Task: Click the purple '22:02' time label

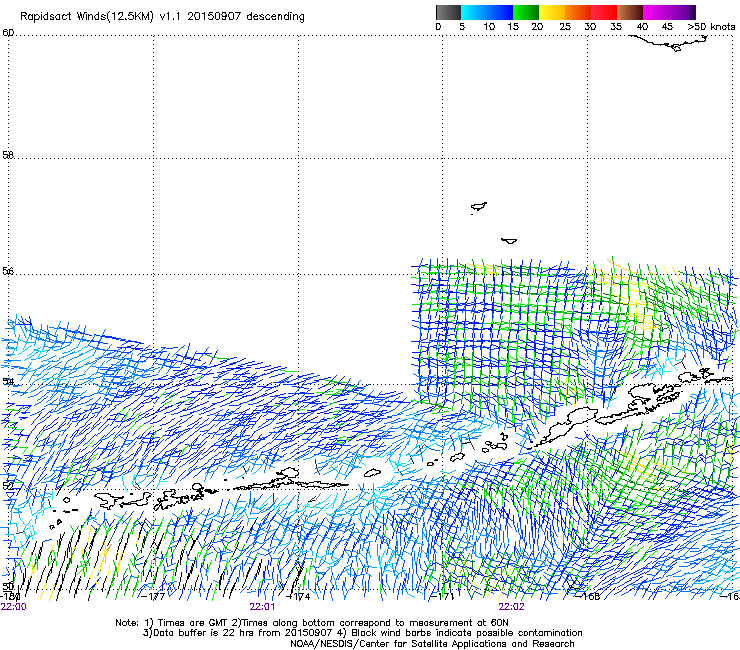Action: click(512, 607)
